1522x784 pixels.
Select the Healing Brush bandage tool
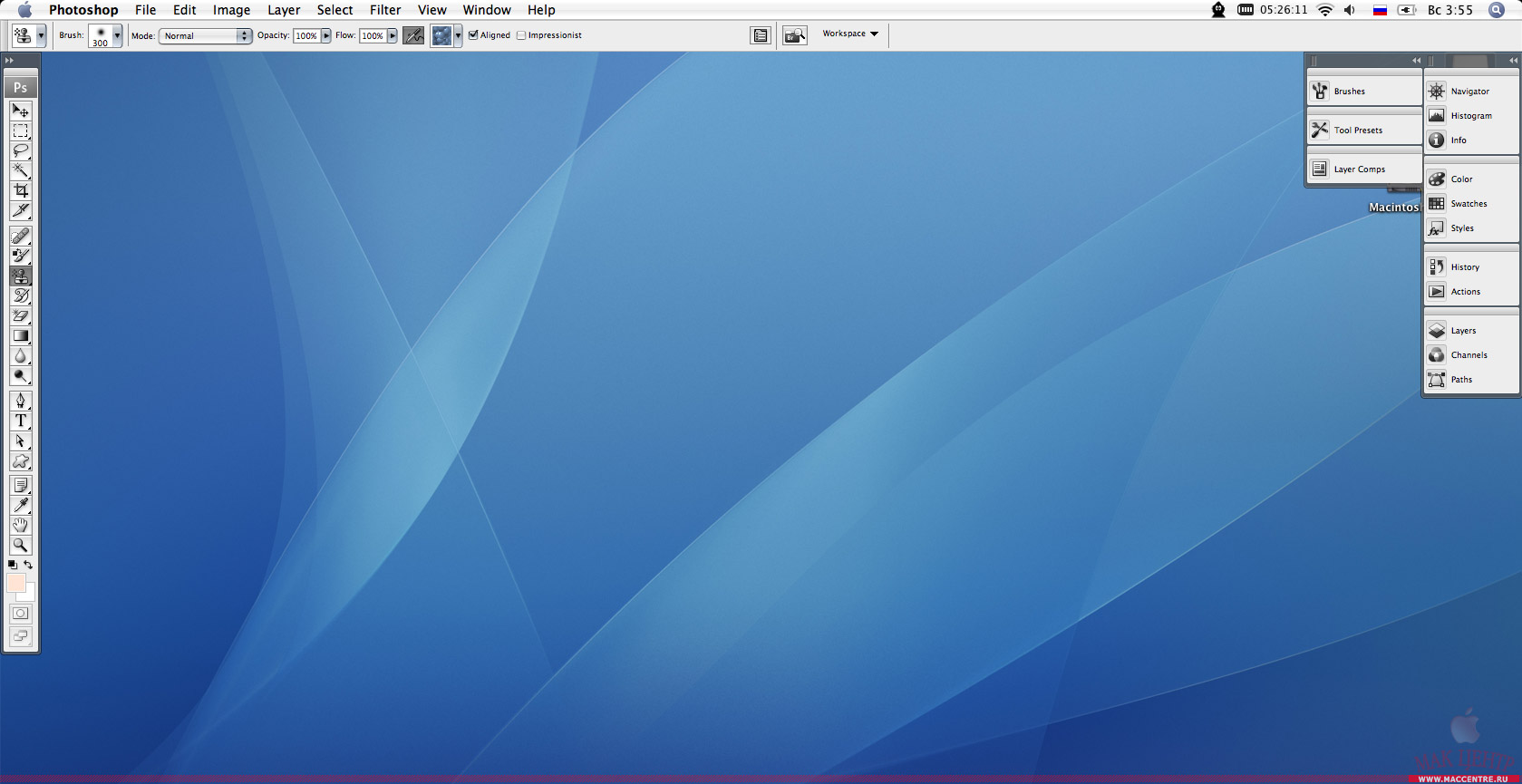pos(20,236)
